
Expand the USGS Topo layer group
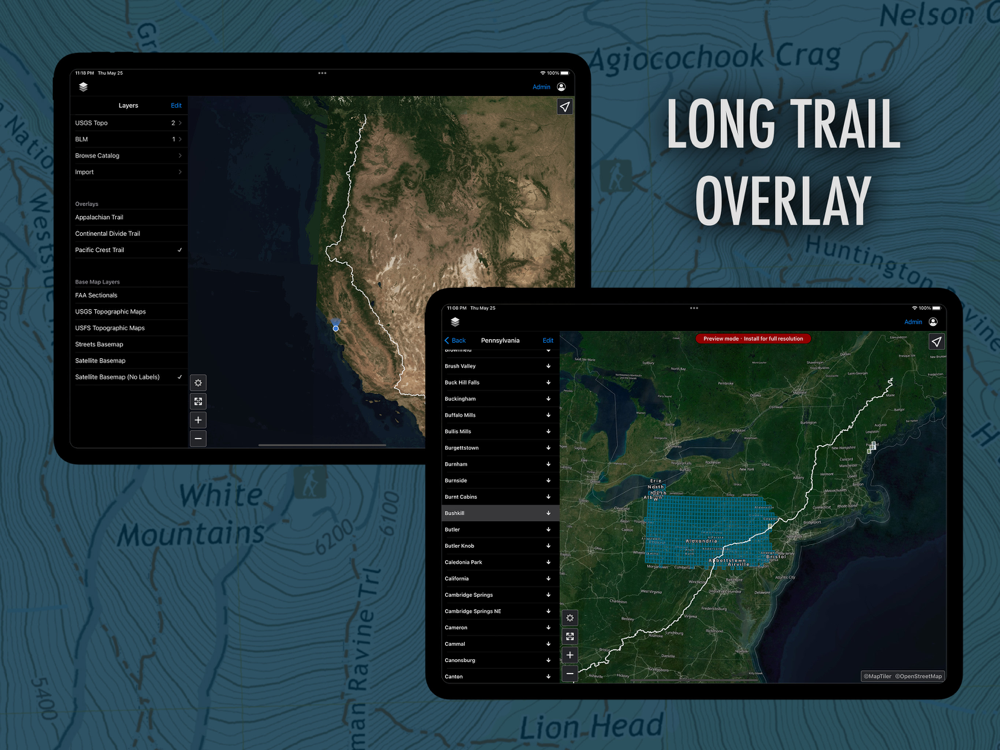[x=129, y=122]
